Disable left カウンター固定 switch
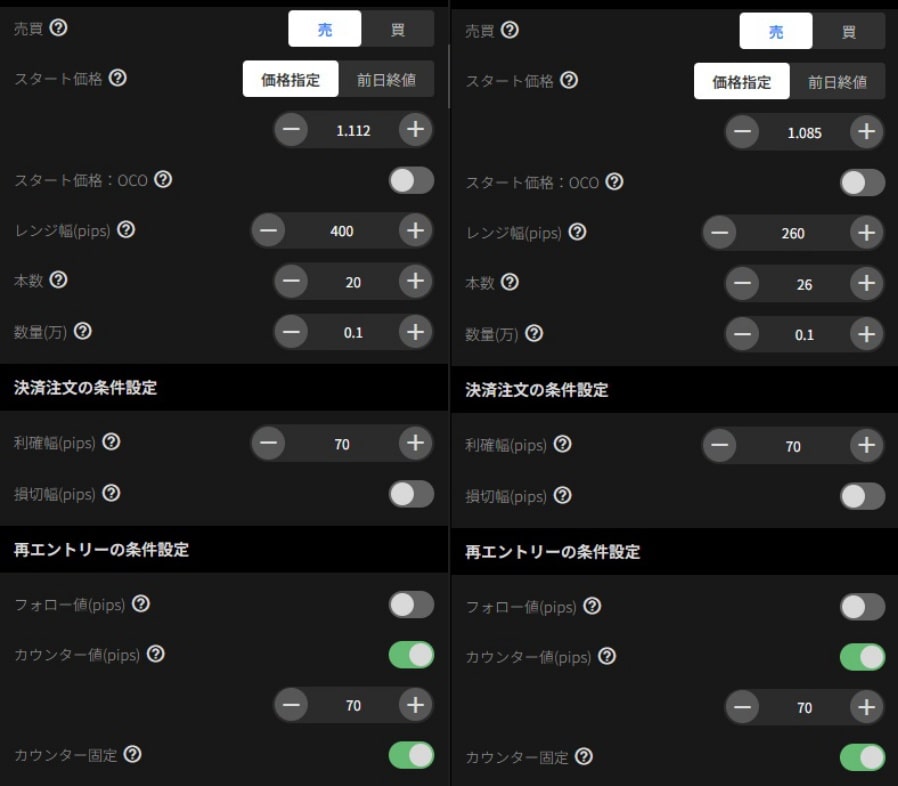 coord(411,755)
